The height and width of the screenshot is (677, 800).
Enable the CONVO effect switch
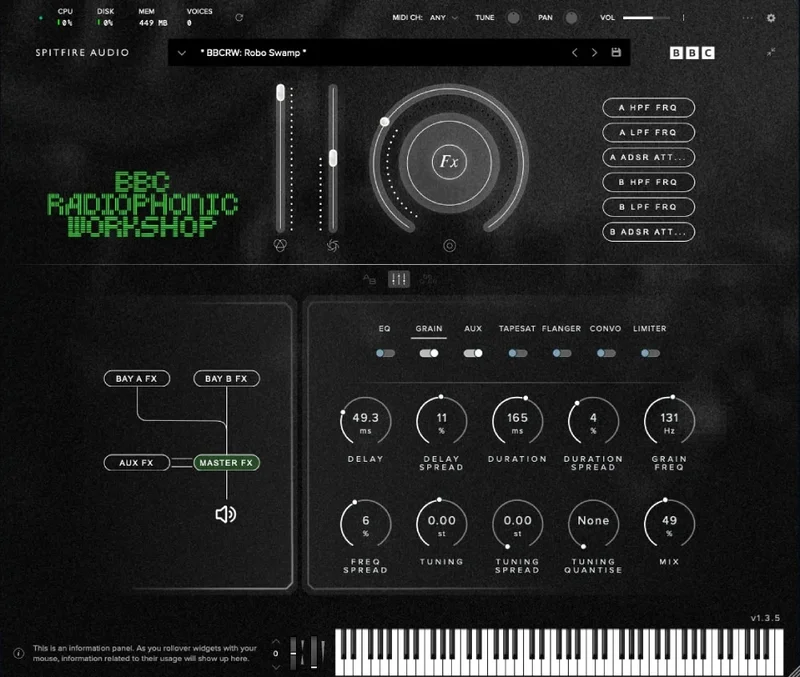click(x=606, y=353)
